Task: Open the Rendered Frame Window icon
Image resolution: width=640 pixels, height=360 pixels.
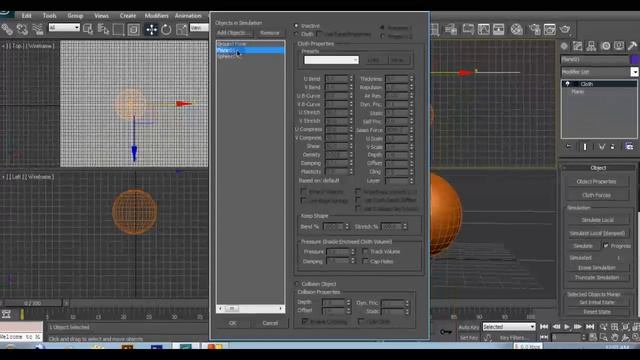Action: click(x=550, y=29)
